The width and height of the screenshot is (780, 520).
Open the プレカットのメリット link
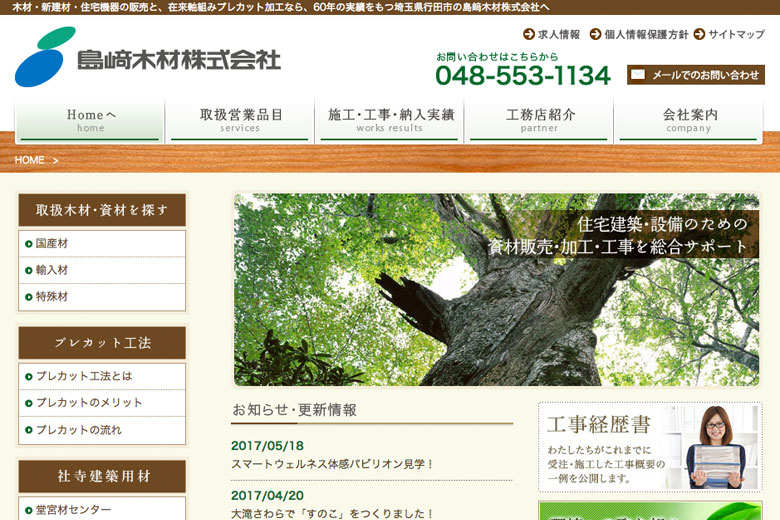[x=89, y=403]
